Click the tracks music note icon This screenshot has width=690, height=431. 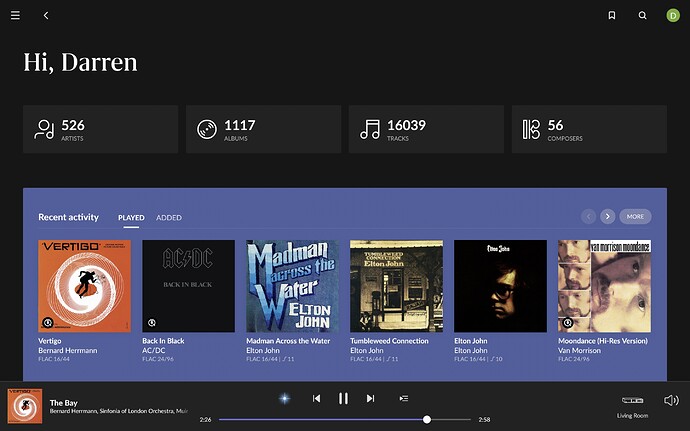pos(370,129)
